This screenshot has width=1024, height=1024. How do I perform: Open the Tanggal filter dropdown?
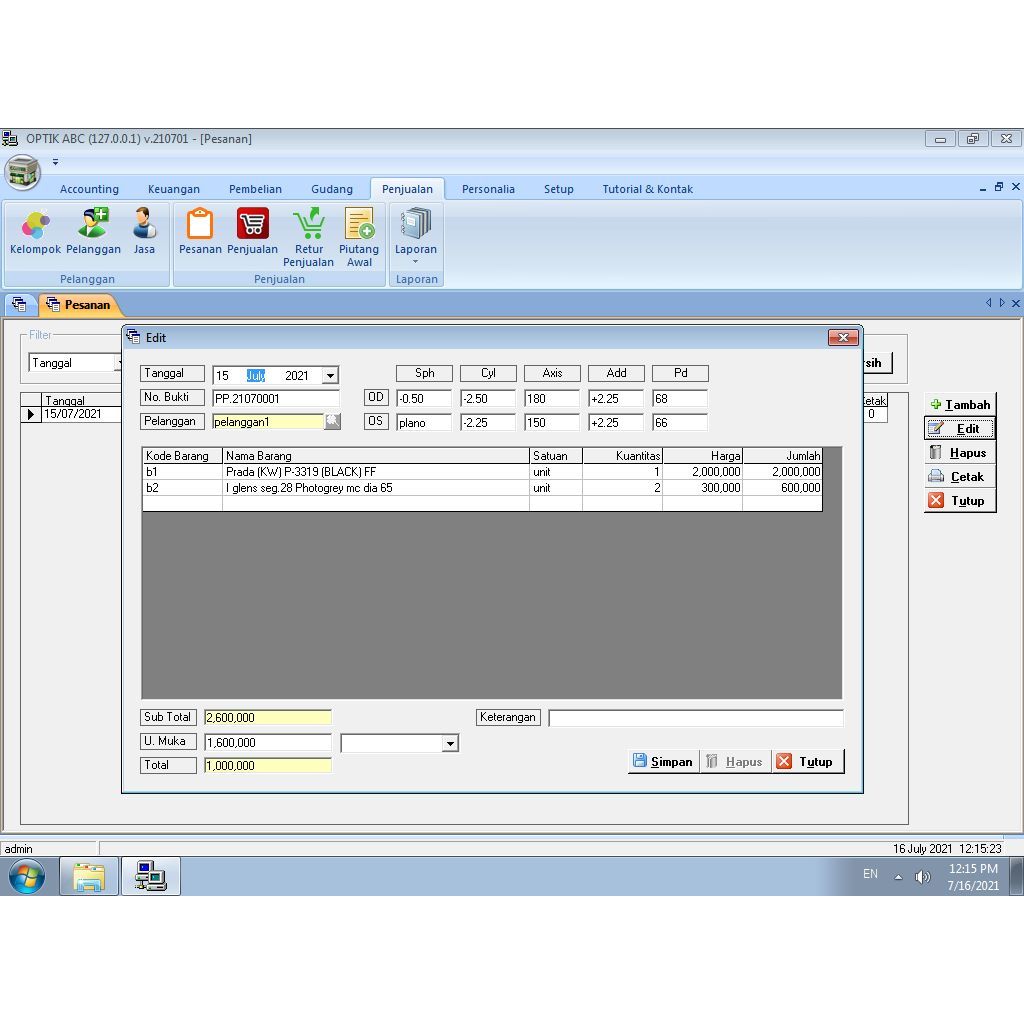(118, 363)
